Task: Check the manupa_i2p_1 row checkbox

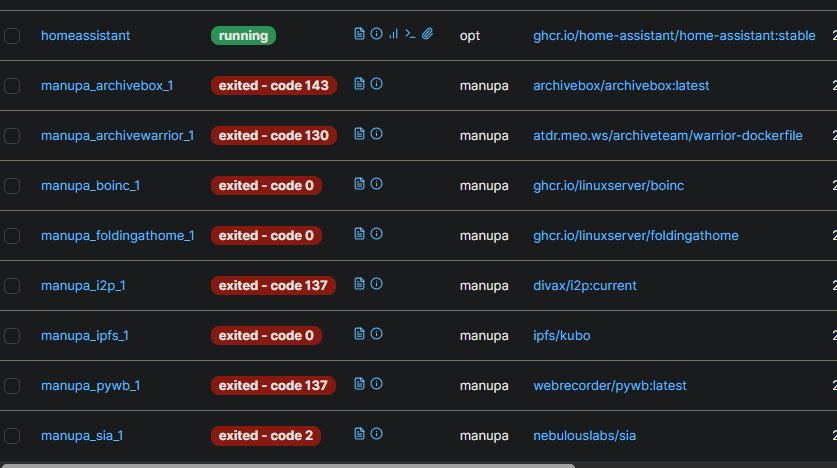Action: [x=12, y=286]
